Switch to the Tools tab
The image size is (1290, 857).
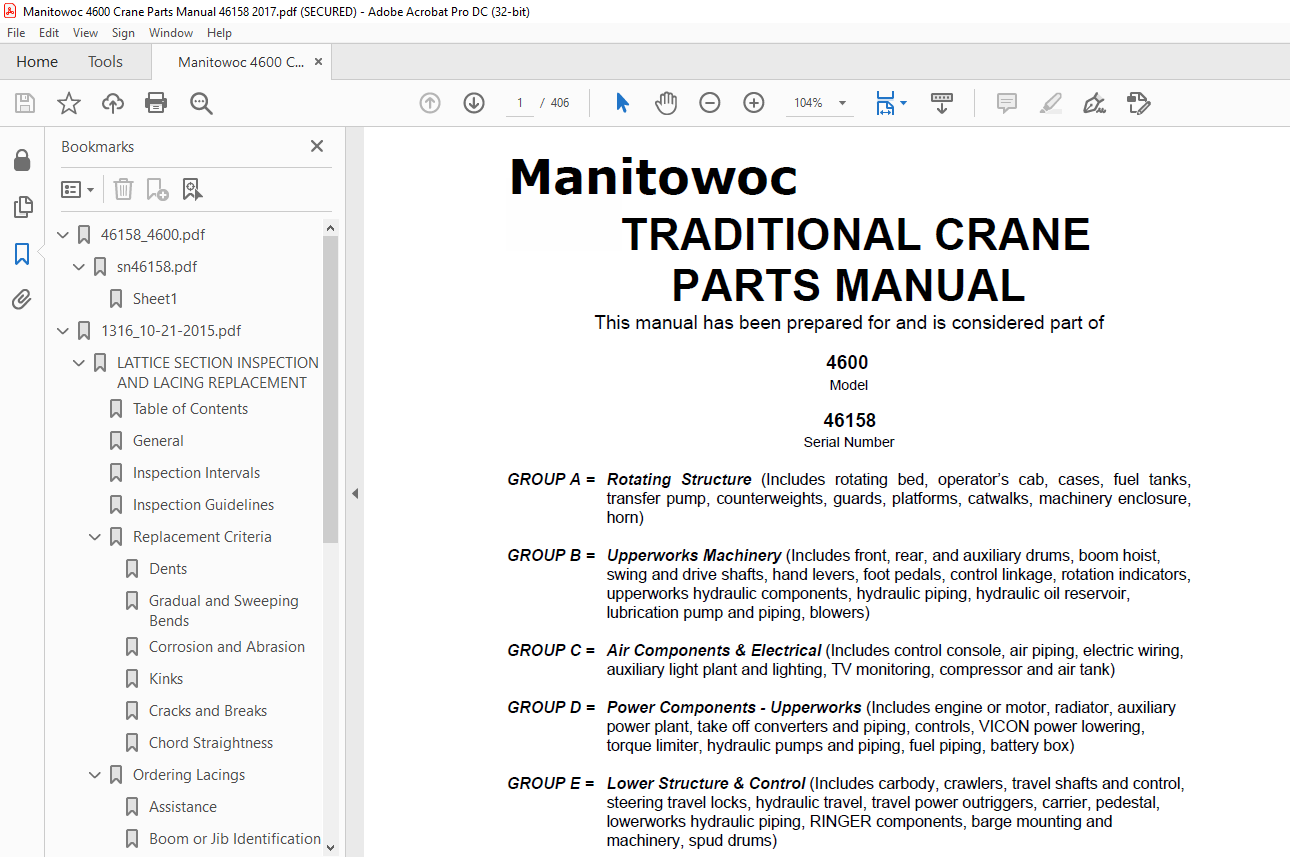105,62
